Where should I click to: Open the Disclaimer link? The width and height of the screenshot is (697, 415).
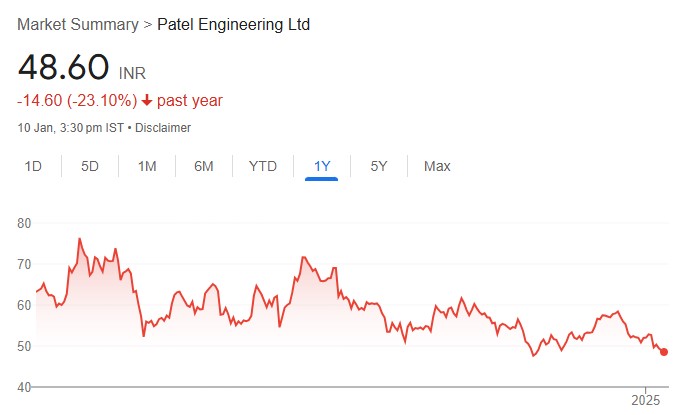point(162,128)
